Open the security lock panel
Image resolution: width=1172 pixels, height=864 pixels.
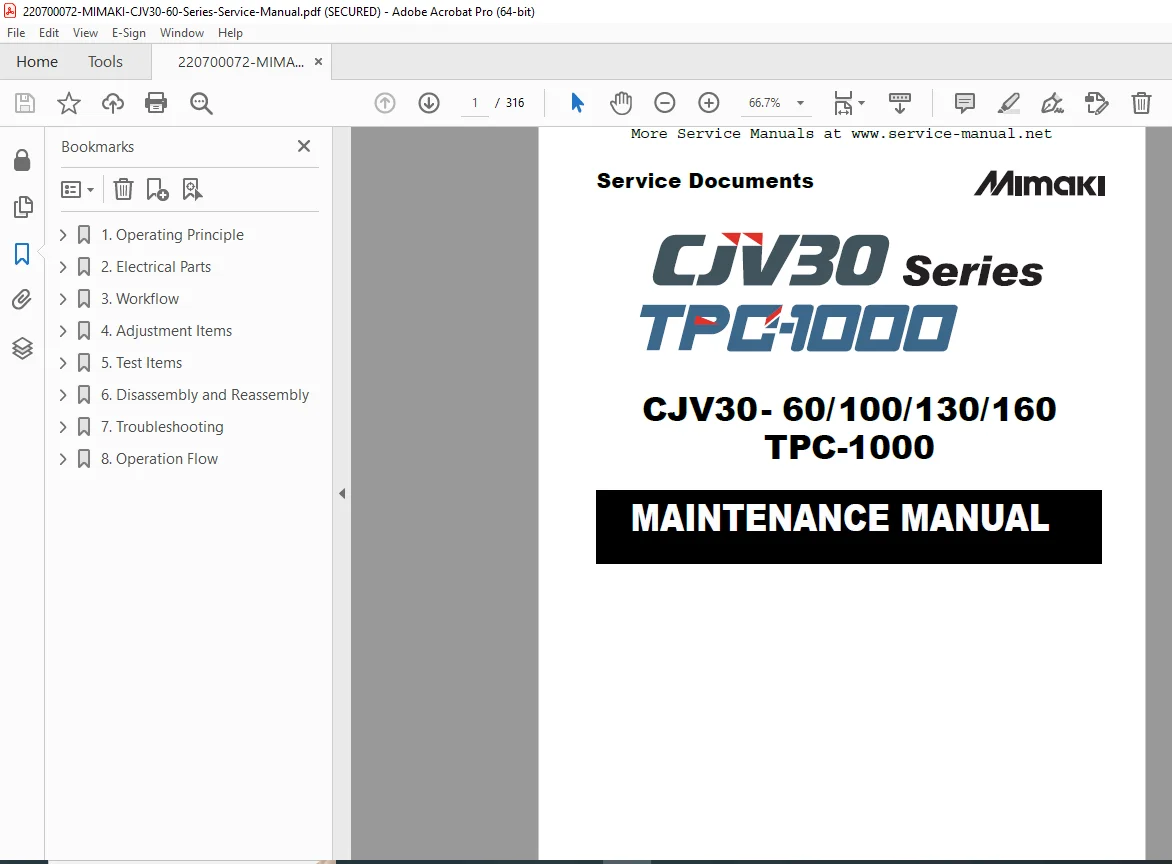[22, 160]
